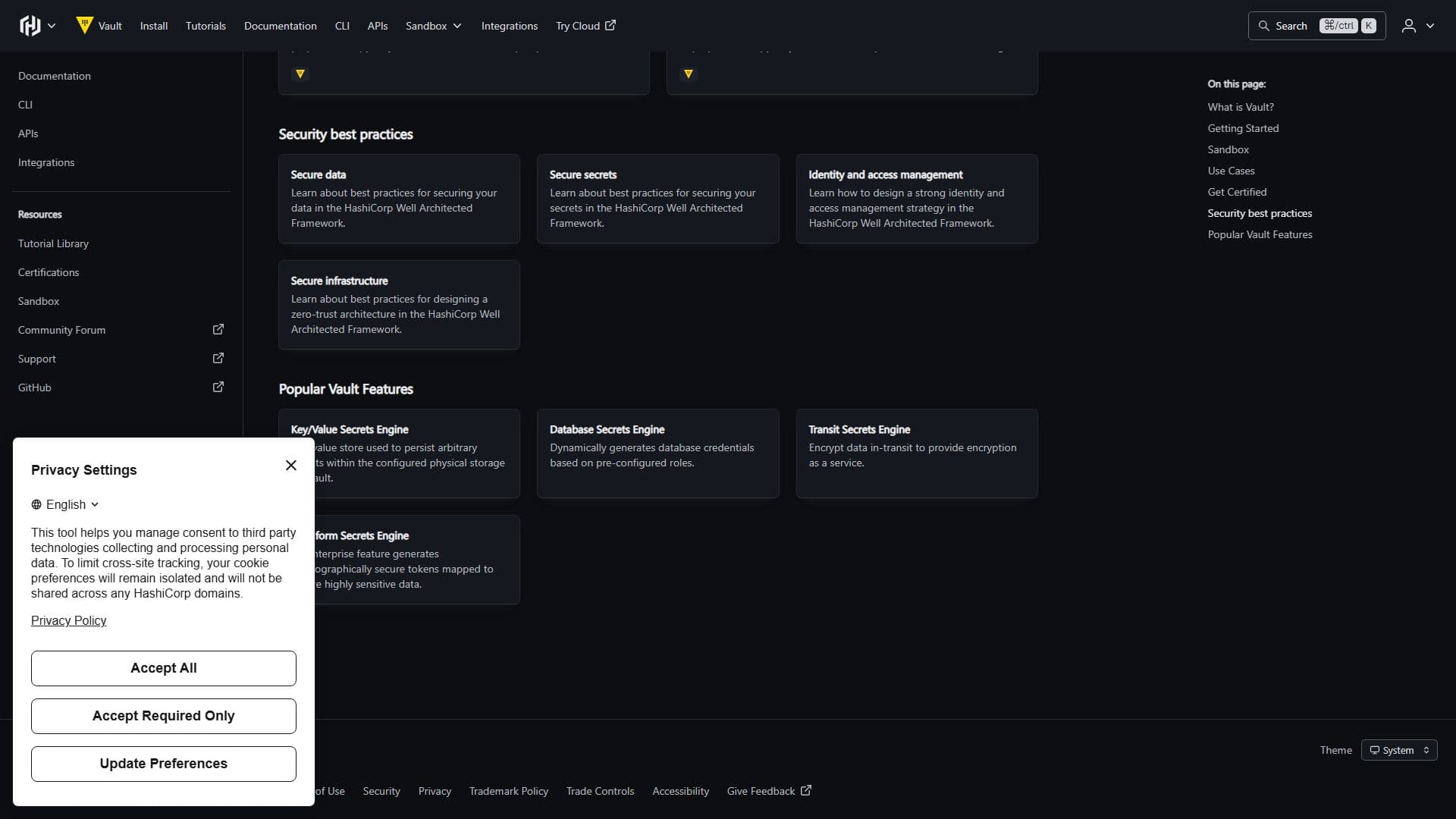Open Transit Secrets Engine card

point(917,453)
